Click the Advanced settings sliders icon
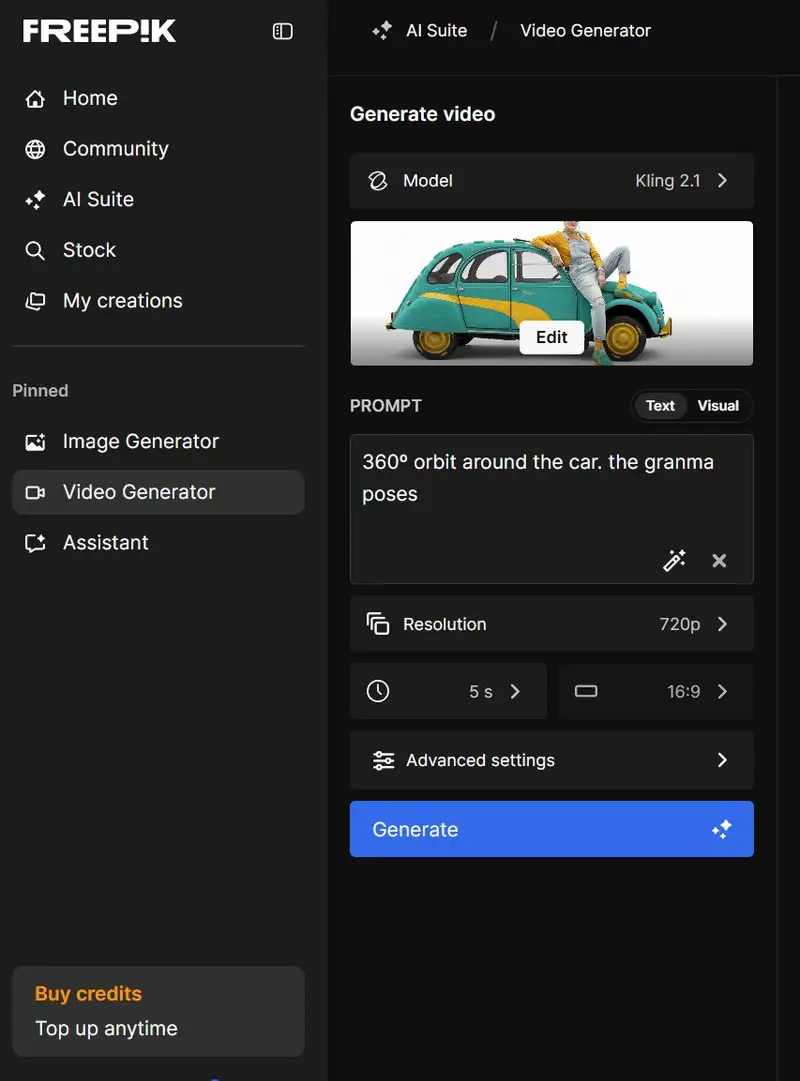The height and width of the screenshot is (1081, 800). [383, 760]
